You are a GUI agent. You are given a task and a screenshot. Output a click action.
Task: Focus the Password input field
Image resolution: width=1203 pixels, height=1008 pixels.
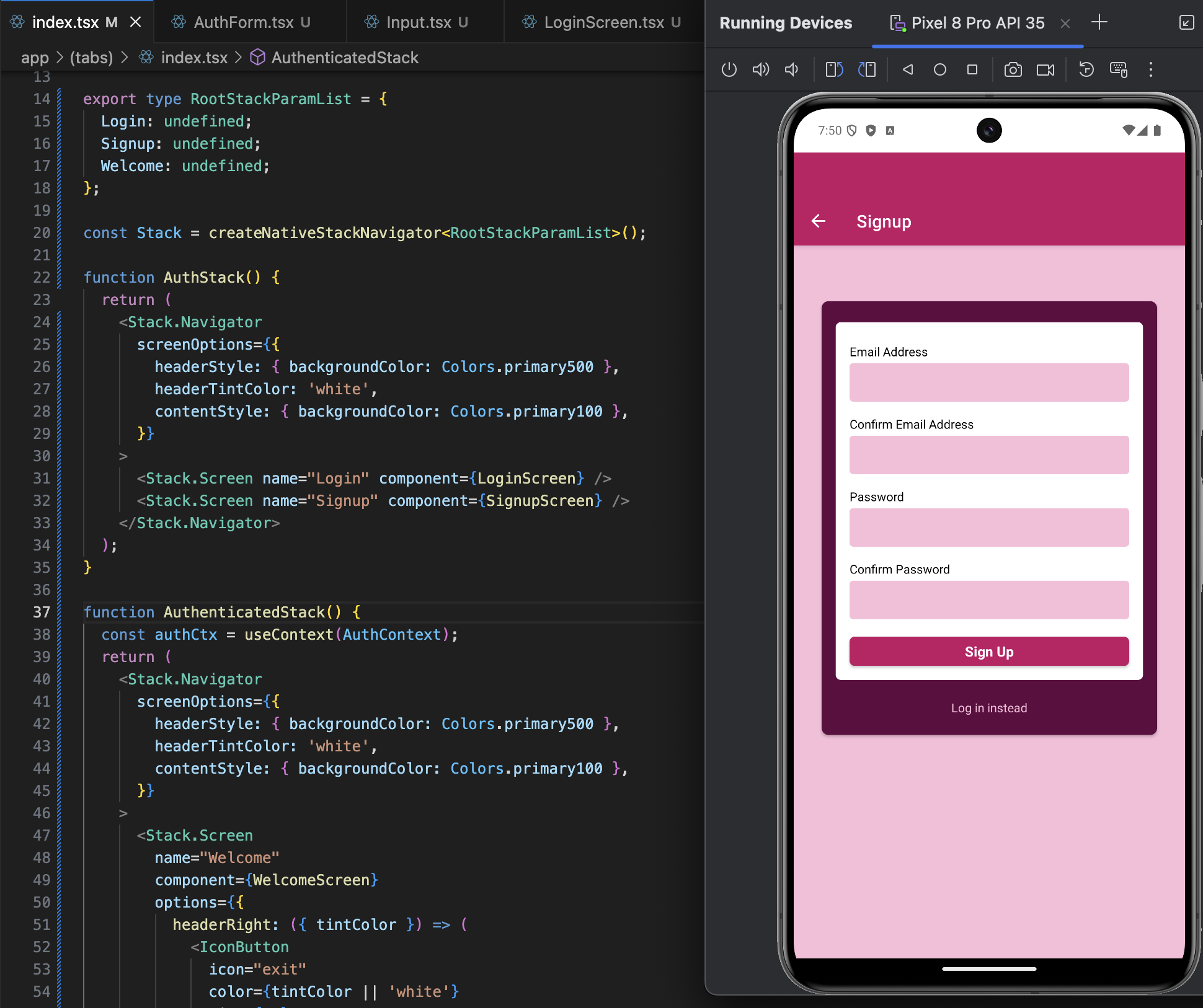[x=989, y=527]
